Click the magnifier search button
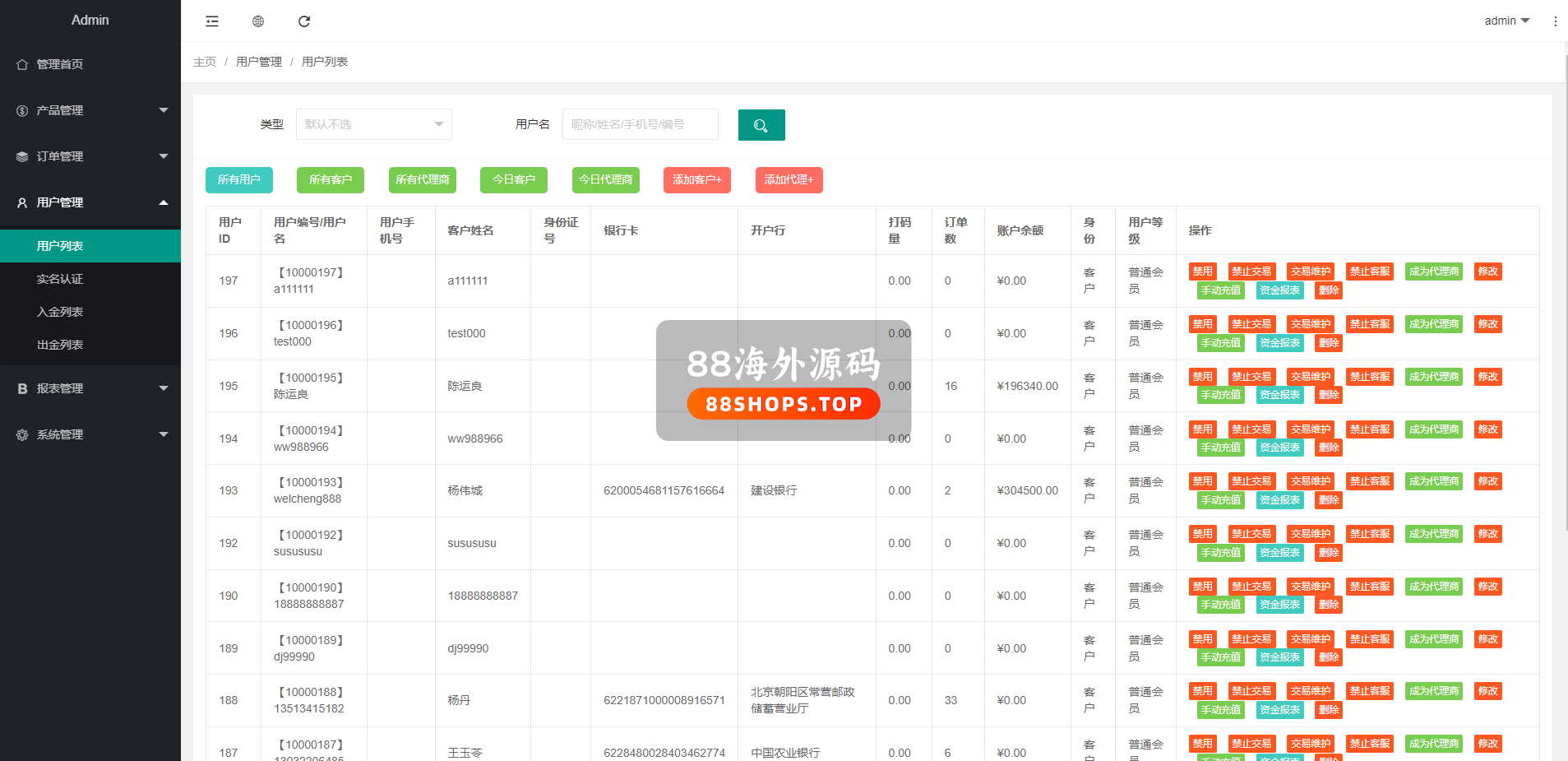Screen dimensions: 1568x761 [761, 125]
